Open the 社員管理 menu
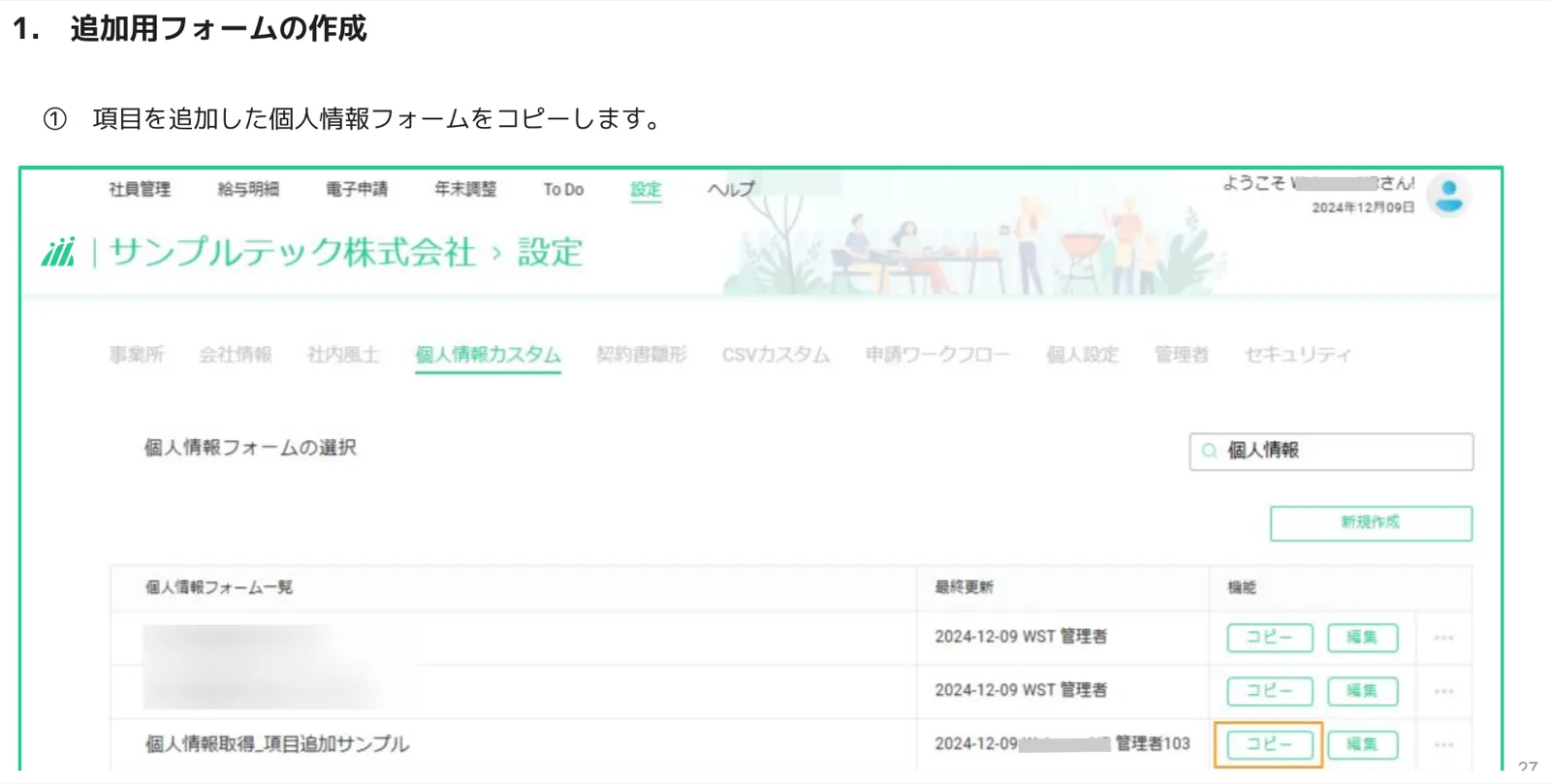 pos(140,189)
